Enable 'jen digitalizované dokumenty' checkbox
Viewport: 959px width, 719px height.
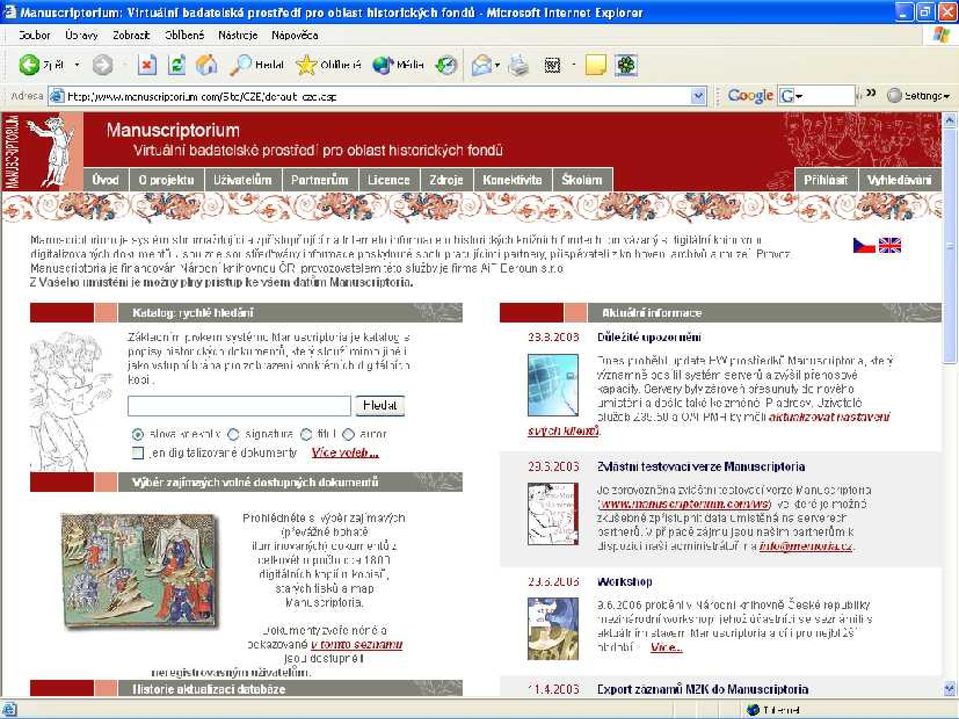click(x=138, y=453)
